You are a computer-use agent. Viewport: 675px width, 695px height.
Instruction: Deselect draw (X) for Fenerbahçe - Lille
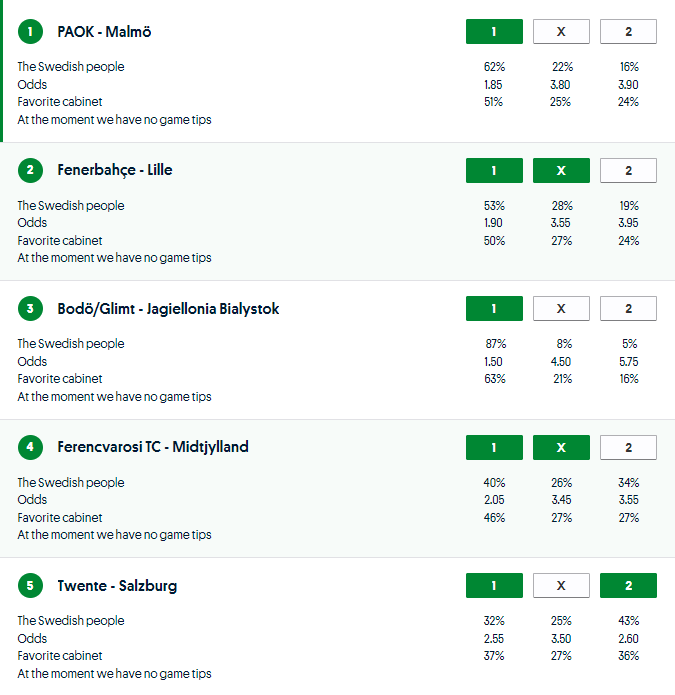coord(561,171)
